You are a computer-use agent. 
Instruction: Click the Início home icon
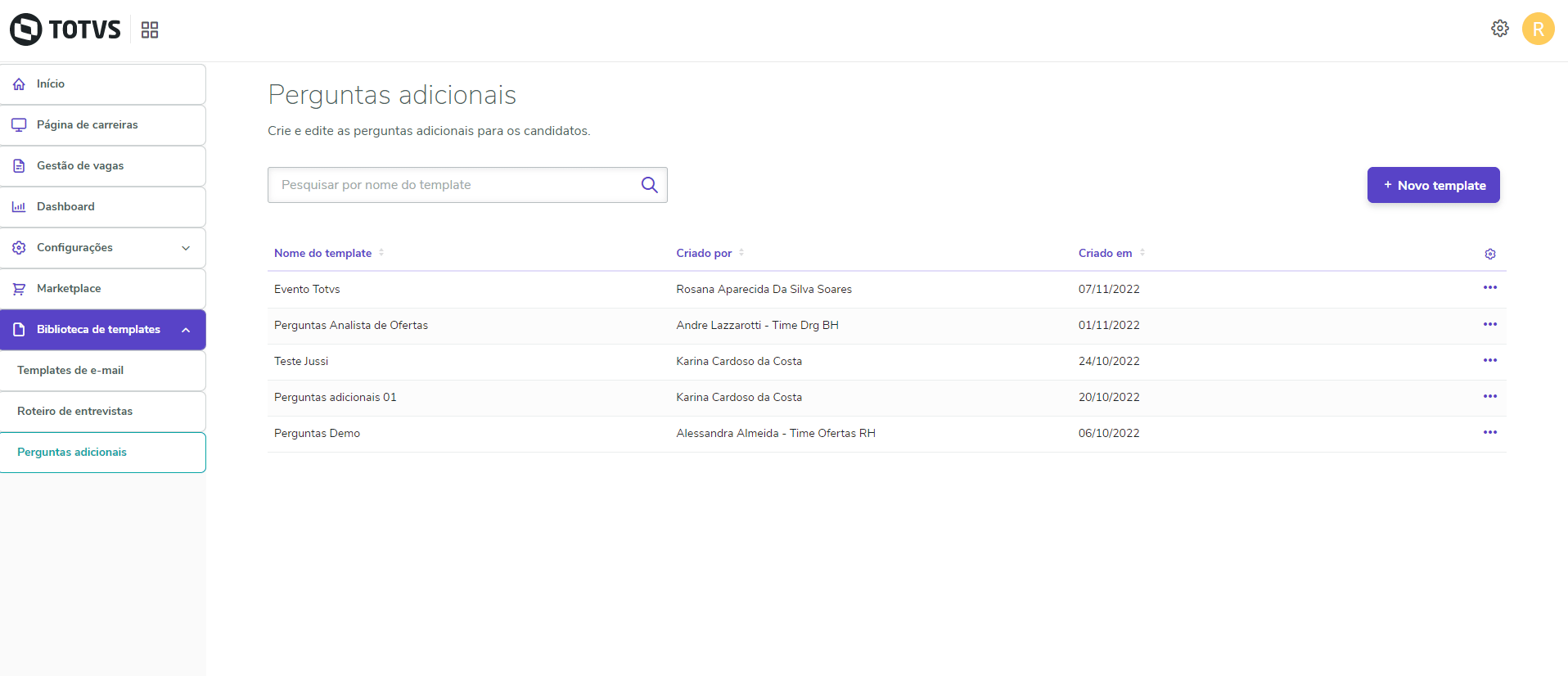coord(19,84)
